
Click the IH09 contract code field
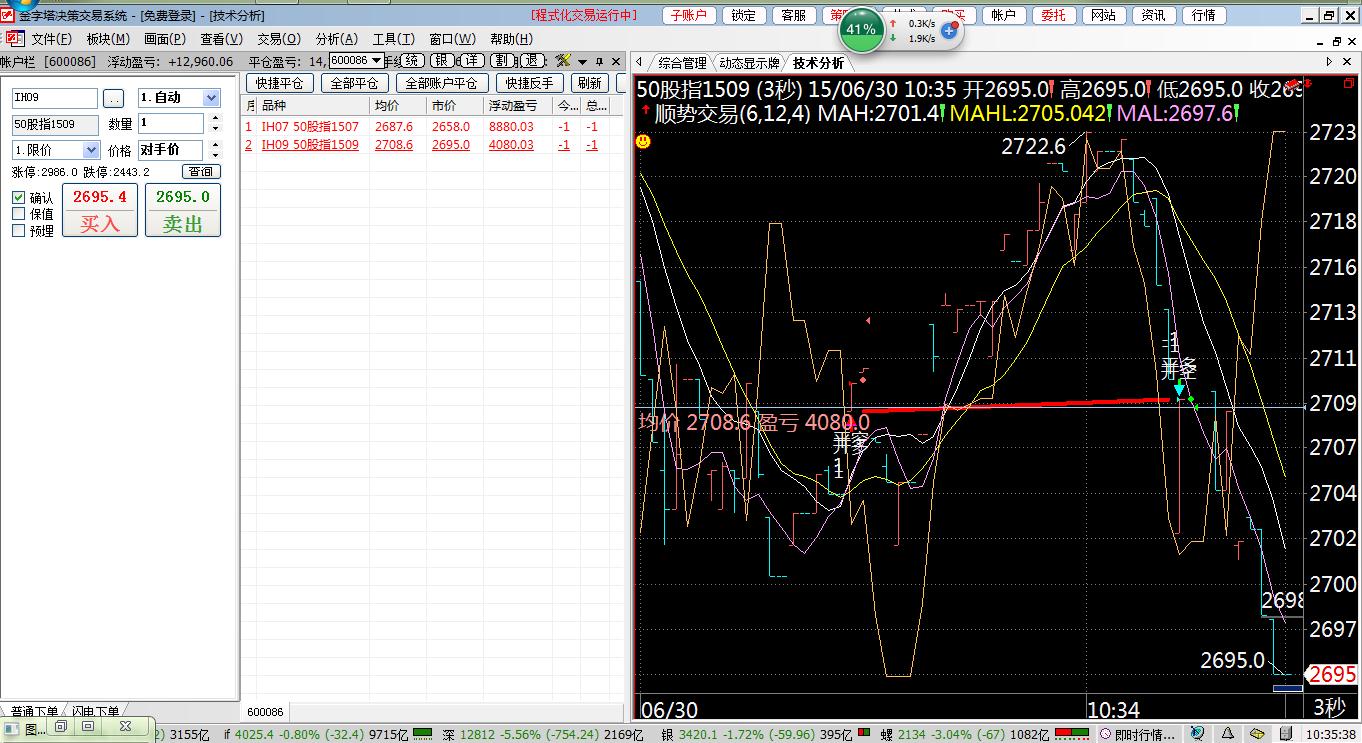click(x=55, y=99)
